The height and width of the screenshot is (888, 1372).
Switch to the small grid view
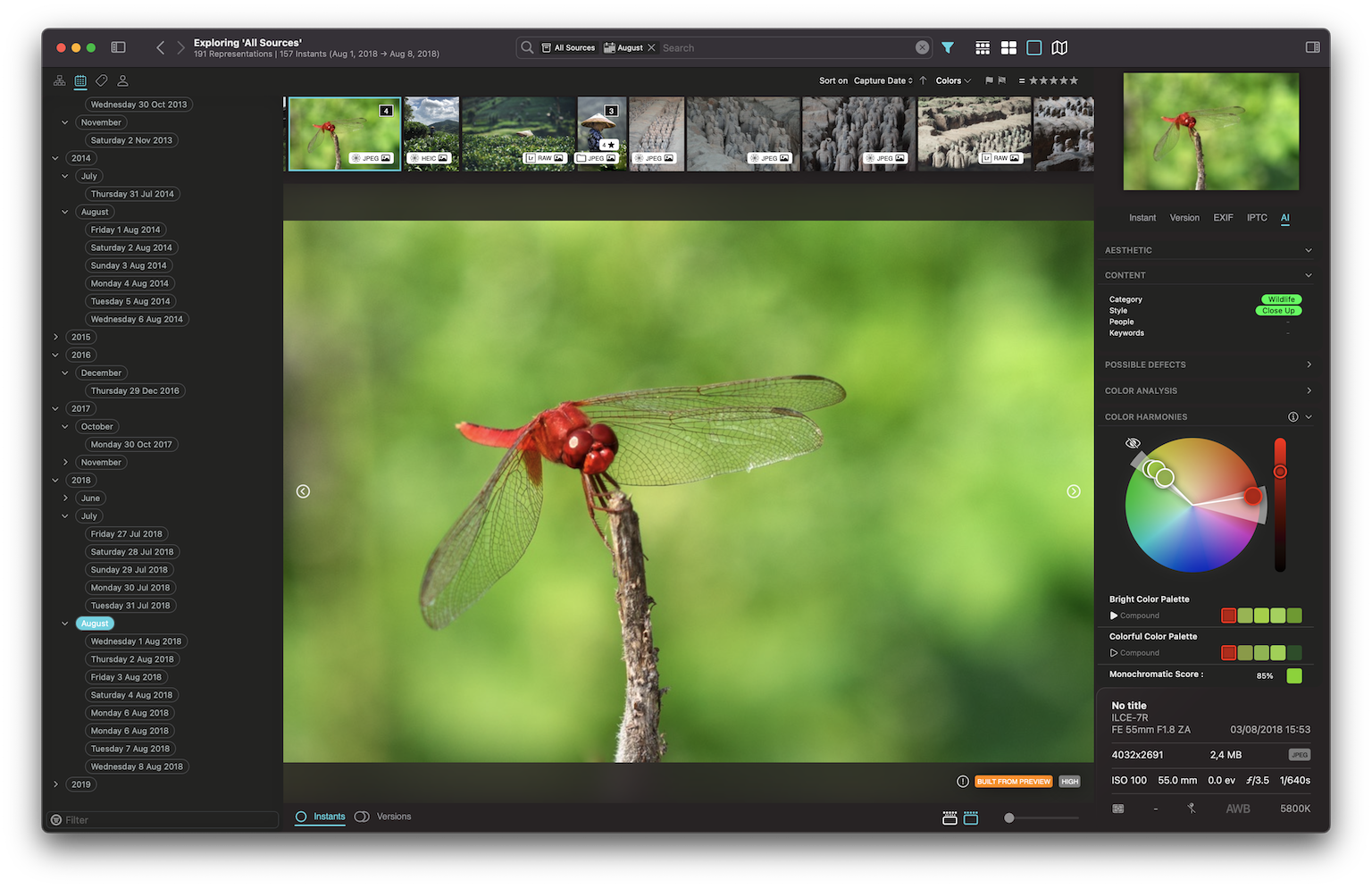pyautogui.click(x=983, y=47)
